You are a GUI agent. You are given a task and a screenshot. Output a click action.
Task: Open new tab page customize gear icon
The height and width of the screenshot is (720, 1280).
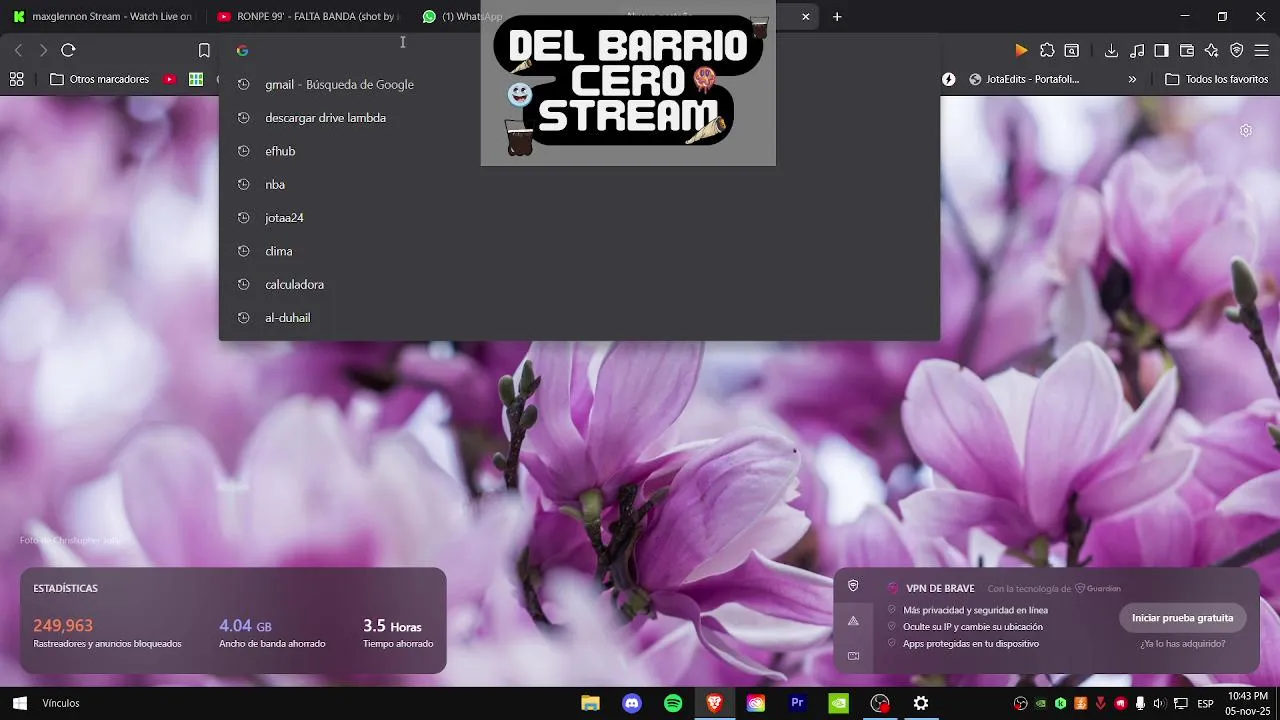(1246, 130)
